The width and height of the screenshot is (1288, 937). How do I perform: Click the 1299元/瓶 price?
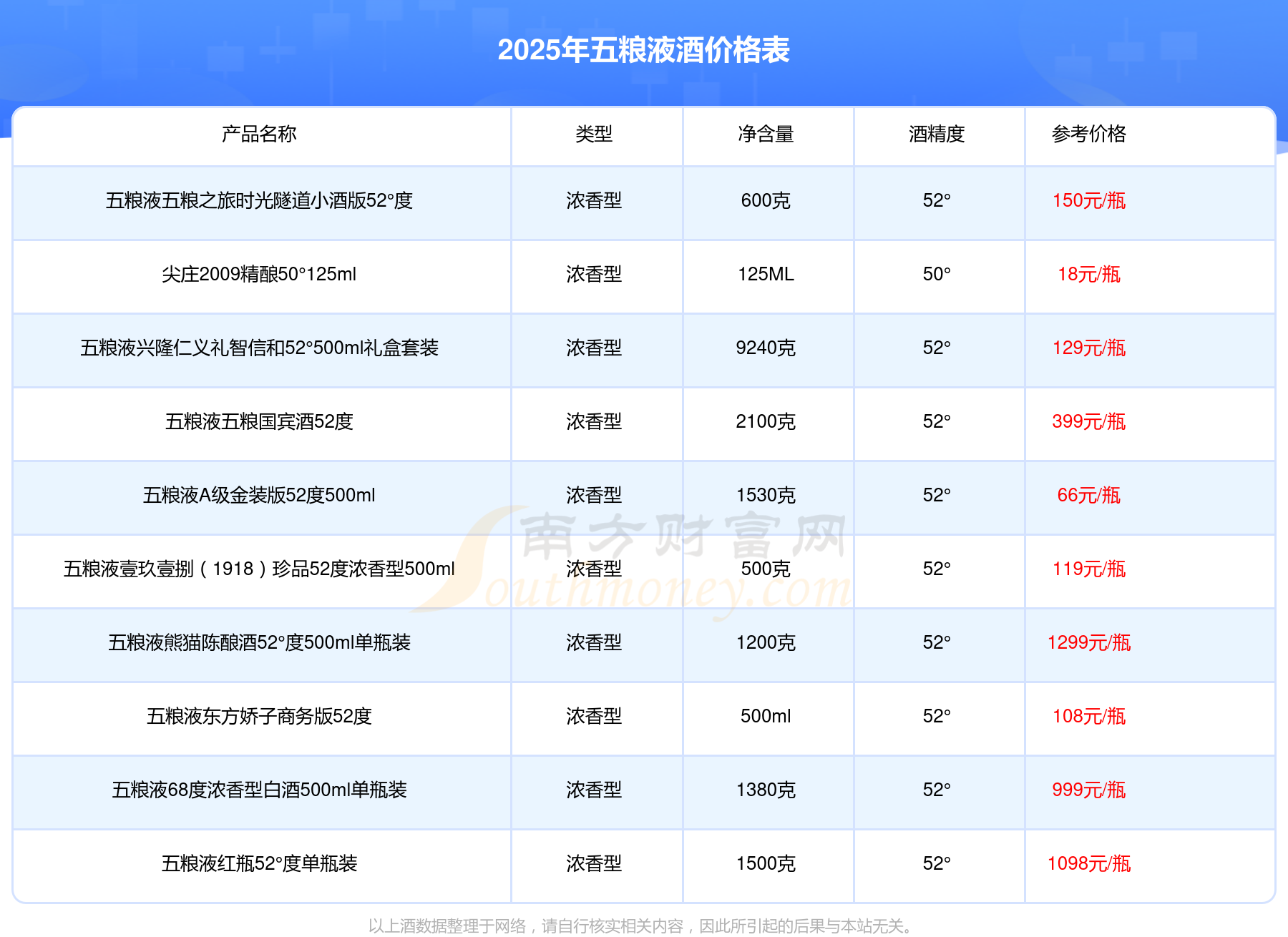click(x=1089, y=642)
